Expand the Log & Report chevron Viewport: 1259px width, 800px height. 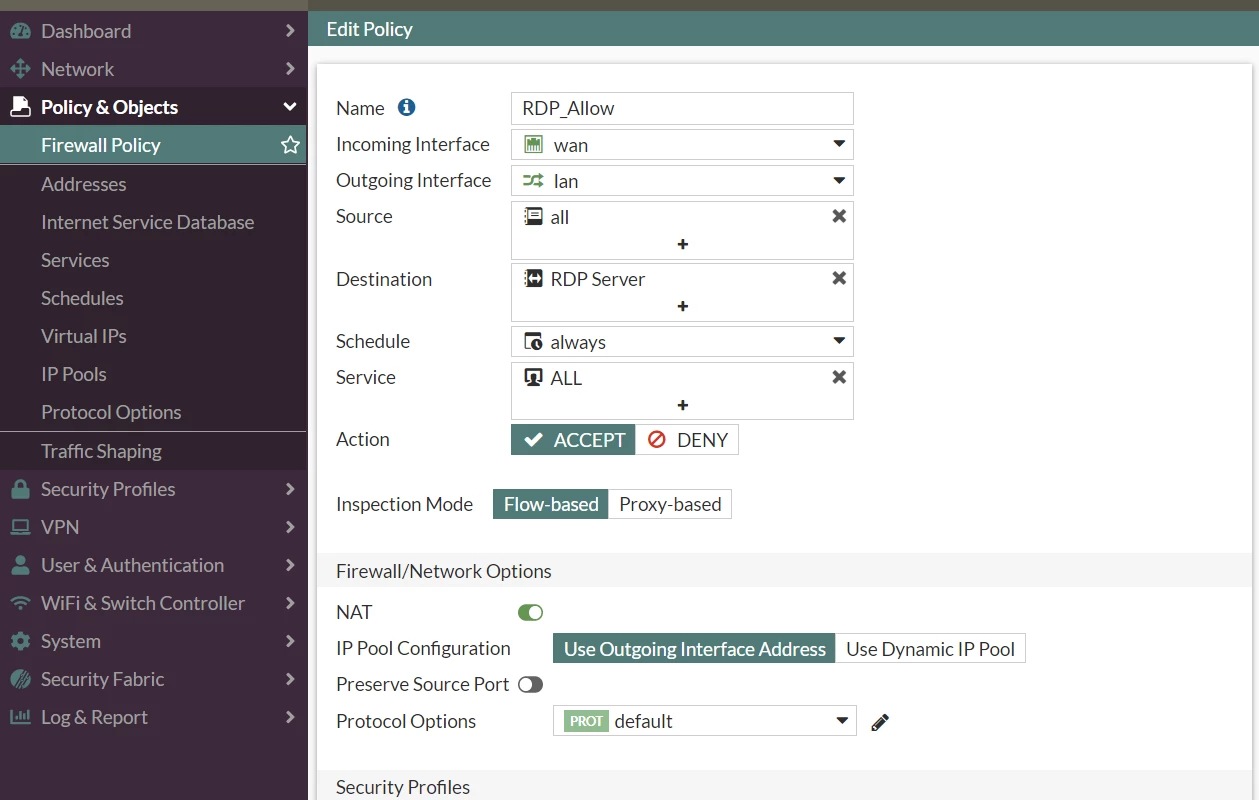pos(290,717)
